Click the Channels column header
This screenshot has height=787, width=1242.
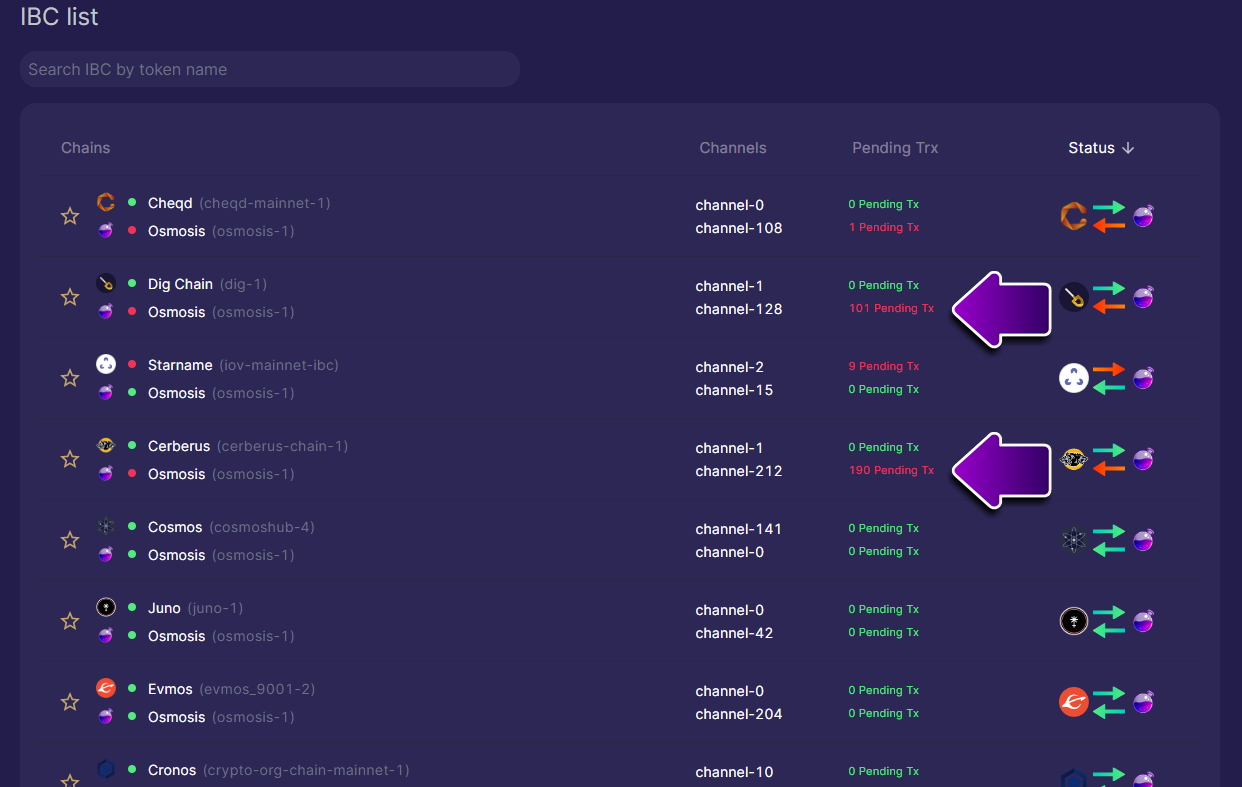click(733, 148)
